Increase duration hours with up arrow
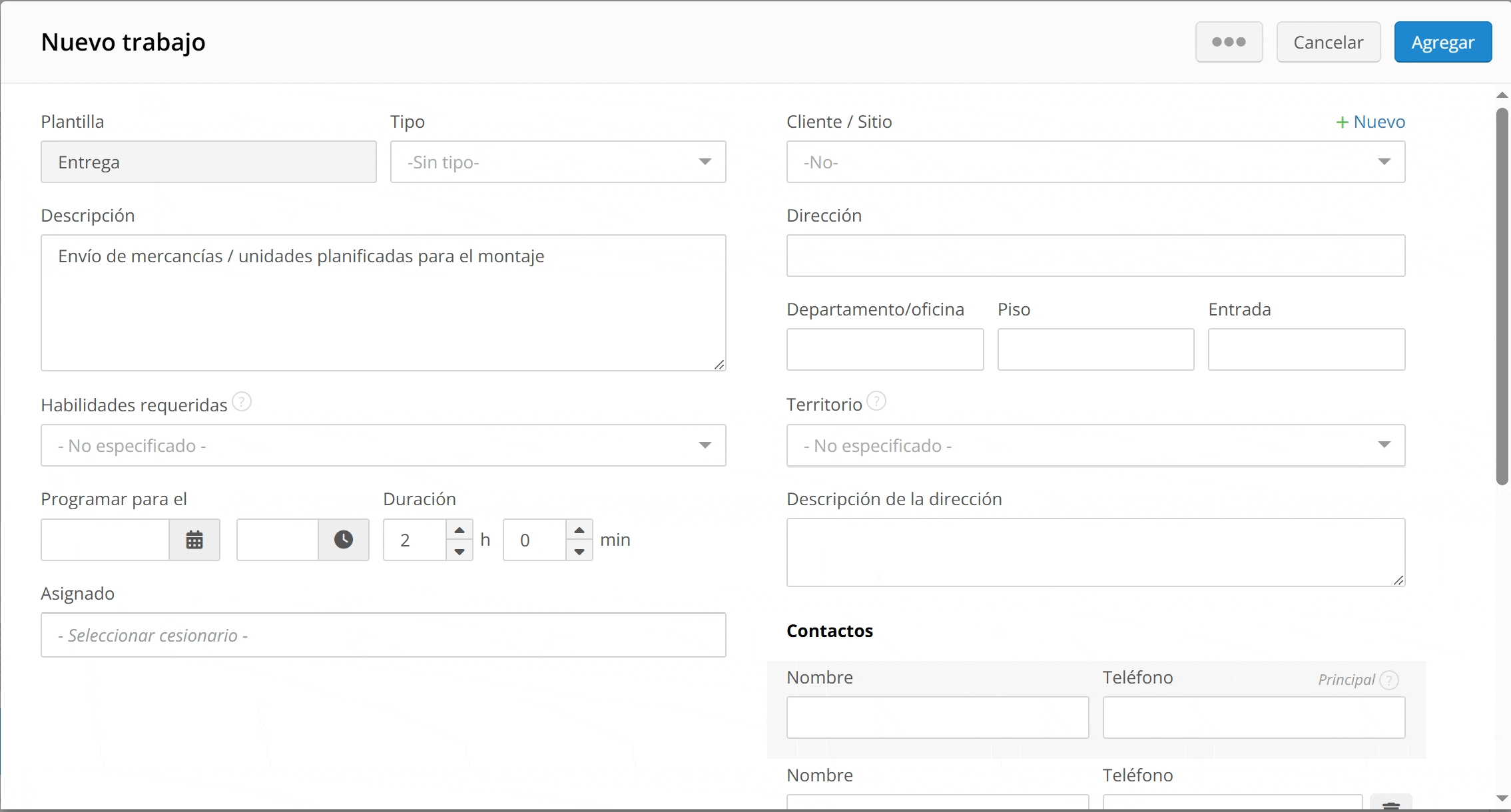1511x812 pixels. click(x=459, y=530)
